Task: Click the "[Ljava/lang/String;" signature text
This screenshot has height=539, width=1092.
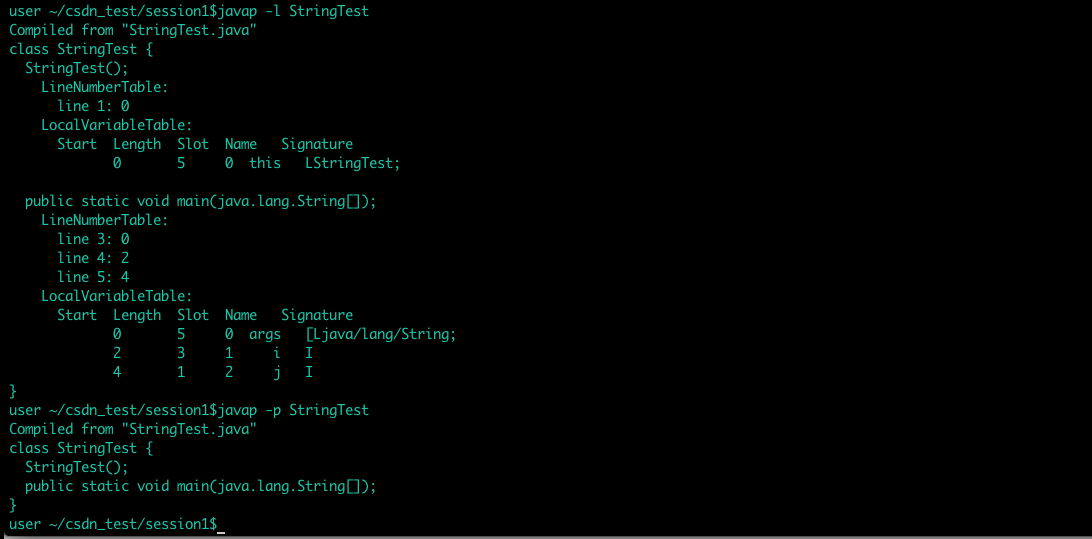Action: coord(381,334)
